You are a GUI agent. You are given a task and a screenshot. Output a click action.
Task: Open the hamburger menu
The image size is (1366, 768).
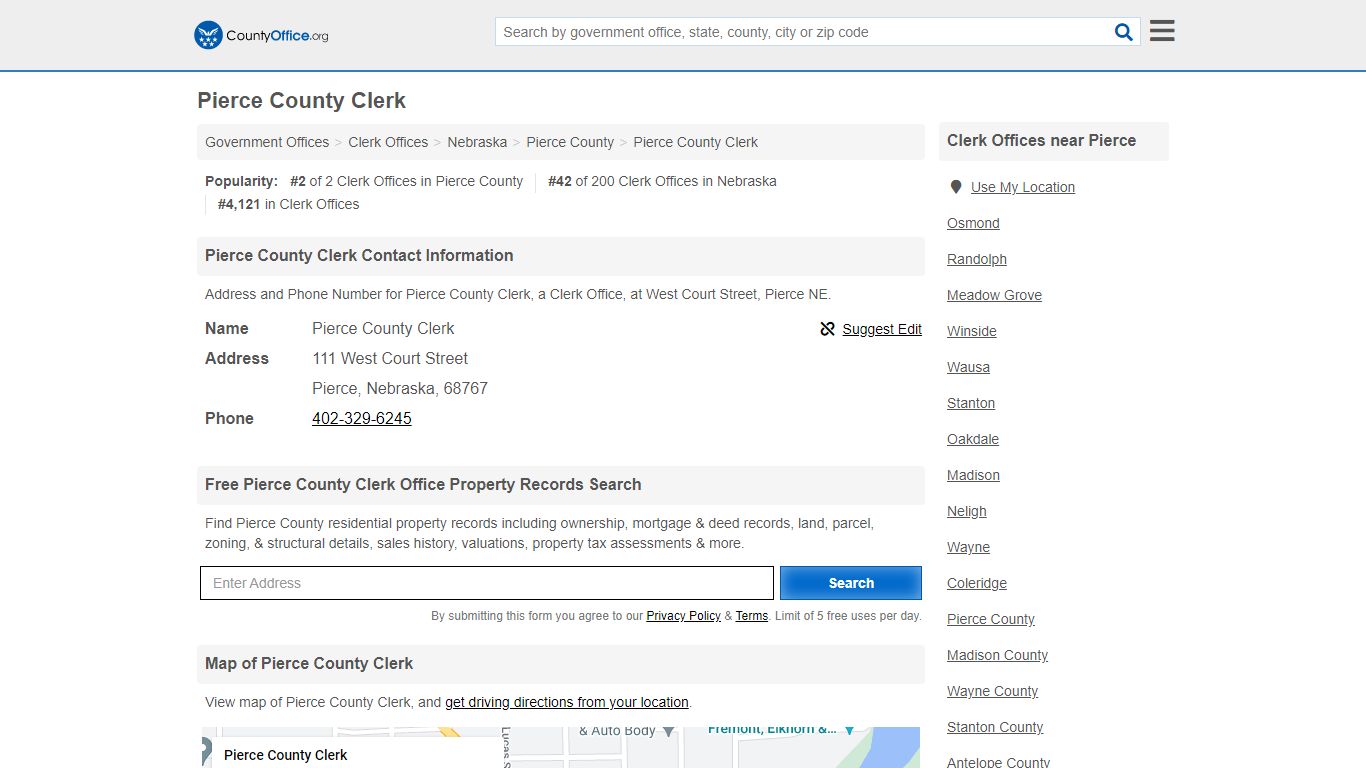point(1162,31)
